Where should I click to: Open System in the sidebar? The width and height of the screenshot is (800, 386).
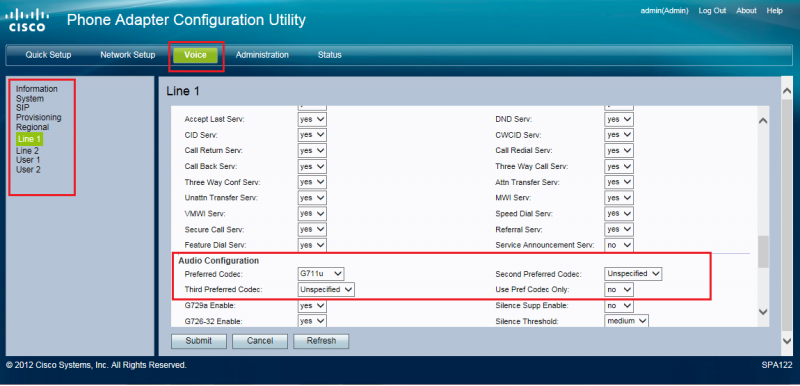tap(30, 99)
